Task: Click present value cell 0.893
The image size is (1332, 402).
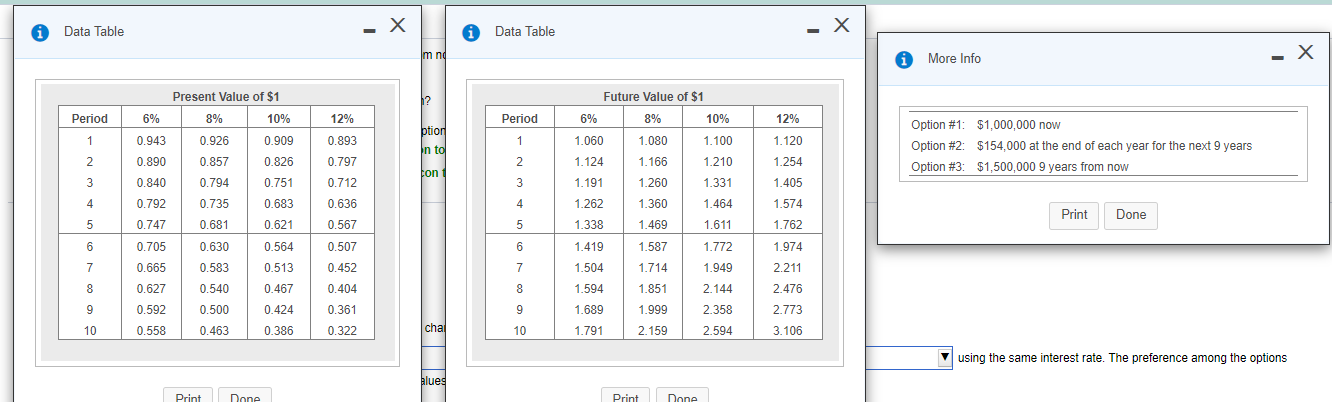Action: click(342, 141)
